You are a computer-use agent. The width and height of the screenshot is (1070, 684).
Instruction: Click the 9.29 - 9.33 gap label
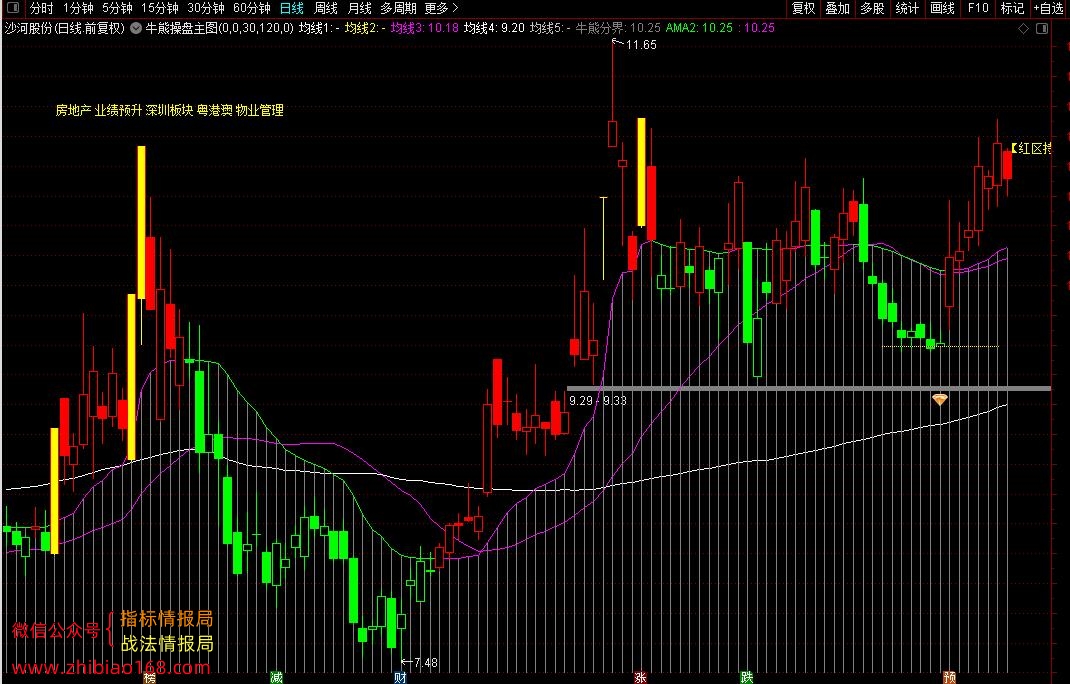pyautogui.click(x=598, y=401)
